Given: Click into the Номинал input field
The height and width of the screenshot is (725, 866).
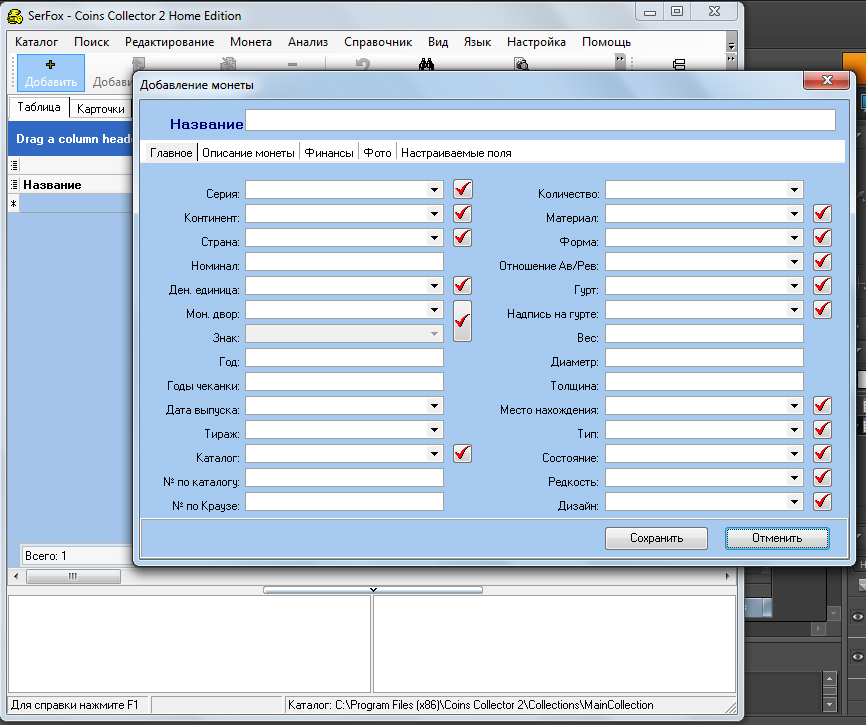Looking at the screenshot, I should pyautogui.click(x=344, y=262).
